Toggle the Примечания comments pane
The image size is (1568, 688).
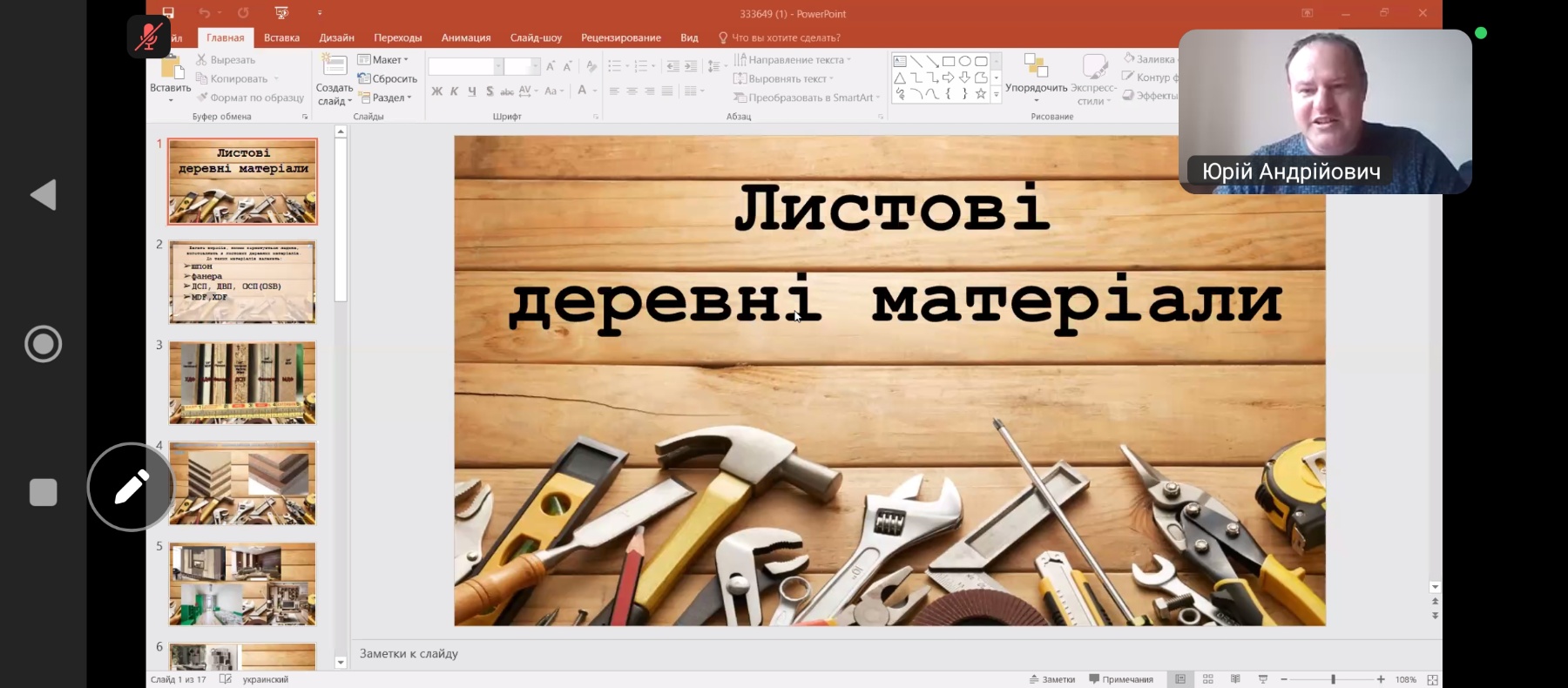click(x=1121, y=679)
